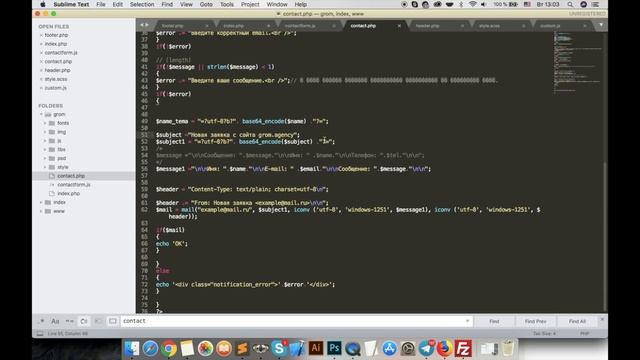
Task: Click the Find All button
Action: point(577,322)
